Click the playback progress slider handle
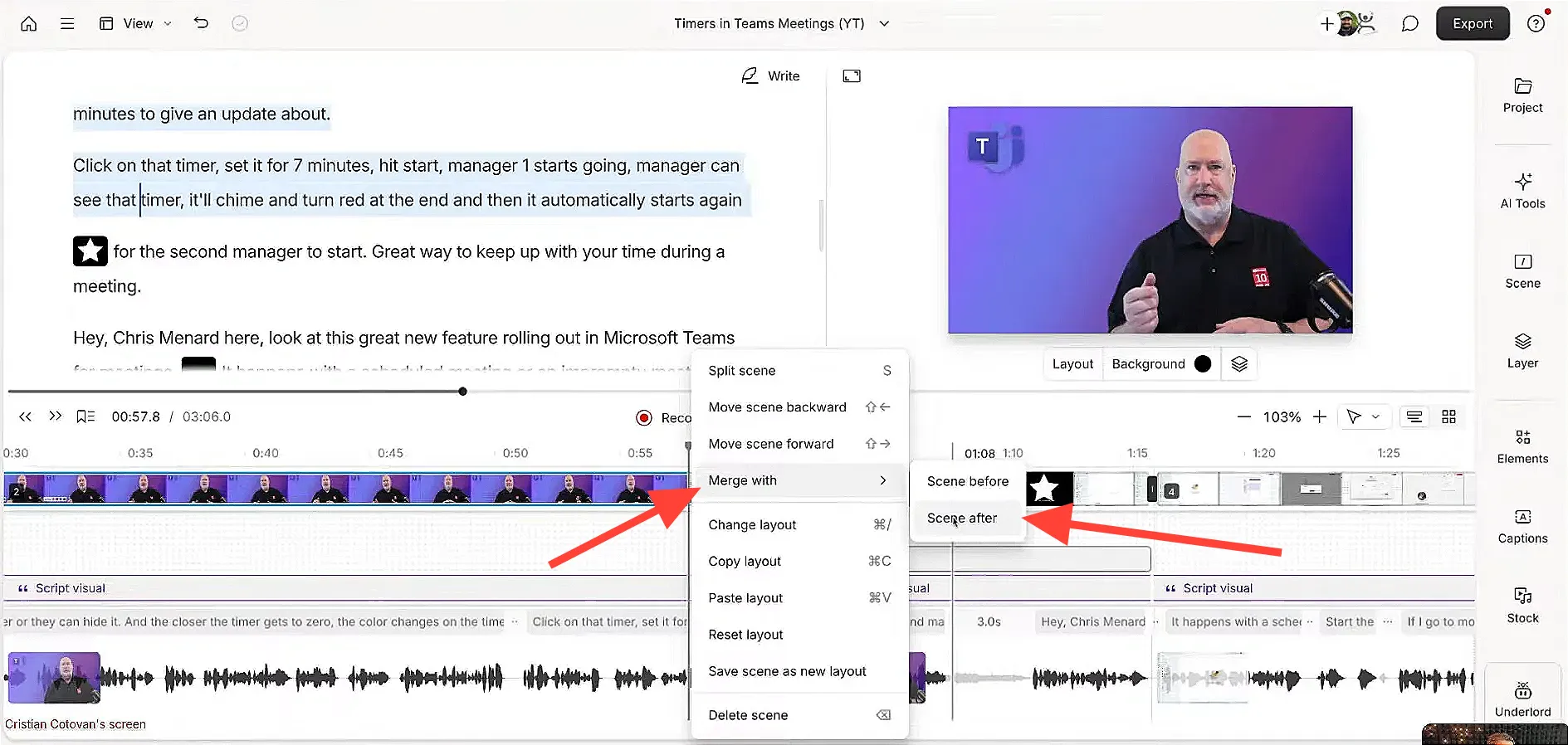 point(462,392)
